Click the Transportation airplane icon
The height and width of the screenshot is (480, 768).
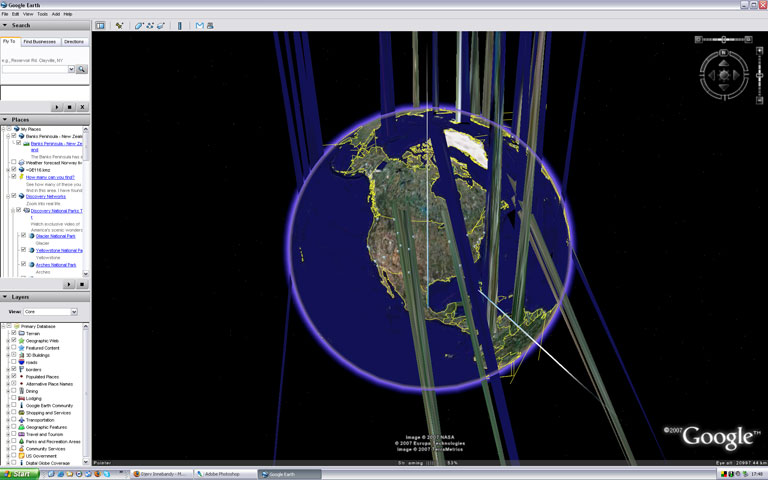tap(21, 420)
